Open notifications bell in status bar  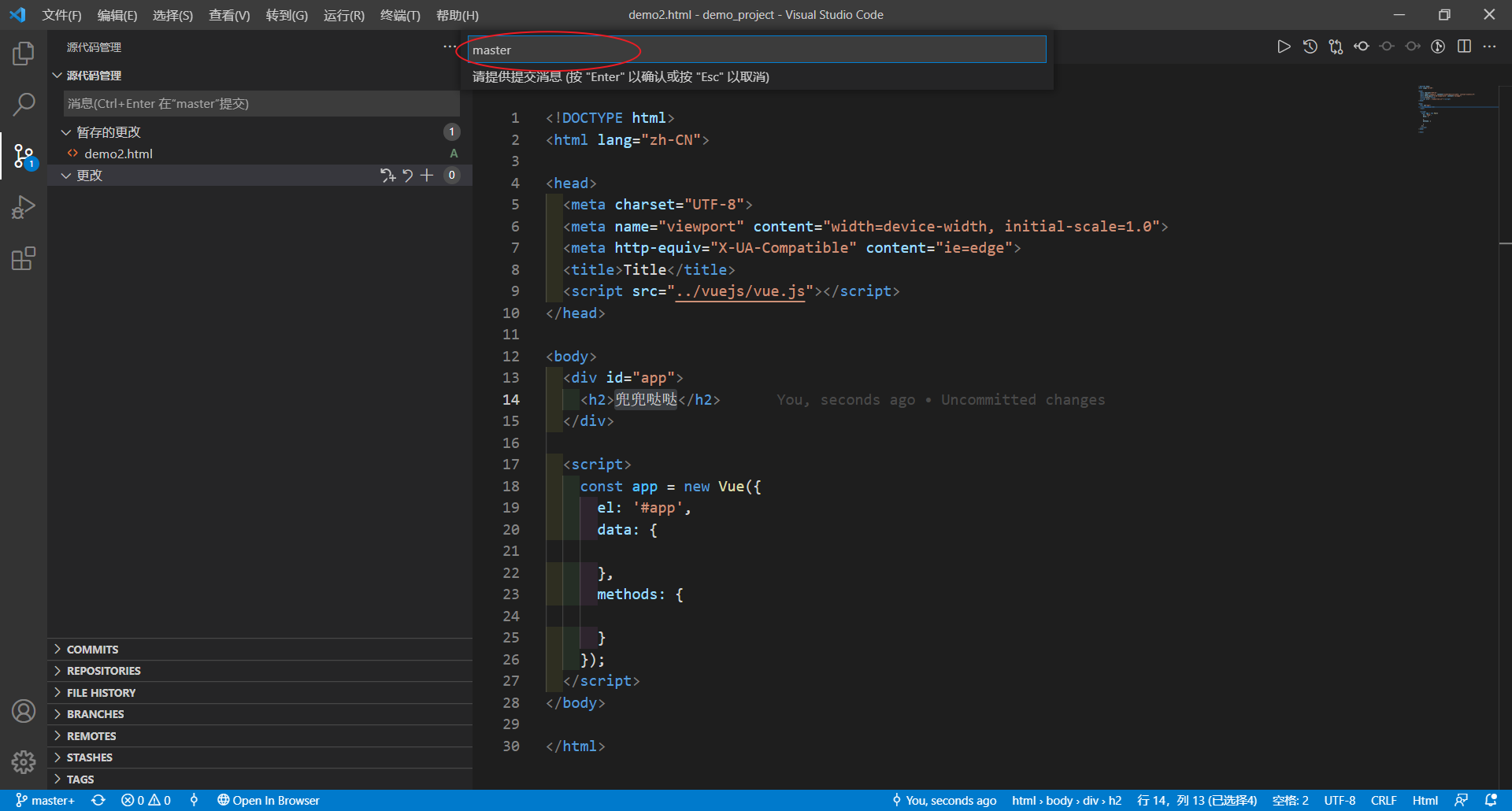point(1491,800)
